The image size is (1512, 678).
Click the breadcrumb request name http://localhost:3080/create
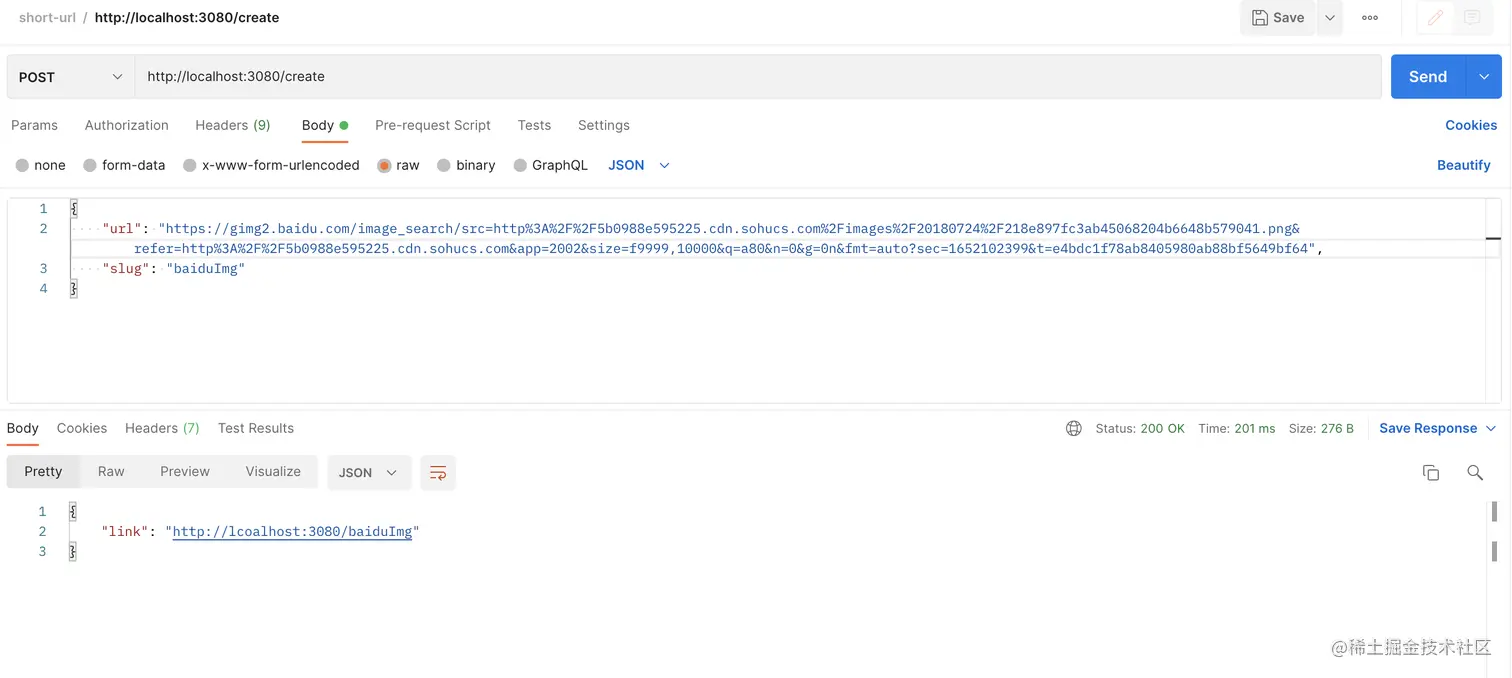pos(187,18)
